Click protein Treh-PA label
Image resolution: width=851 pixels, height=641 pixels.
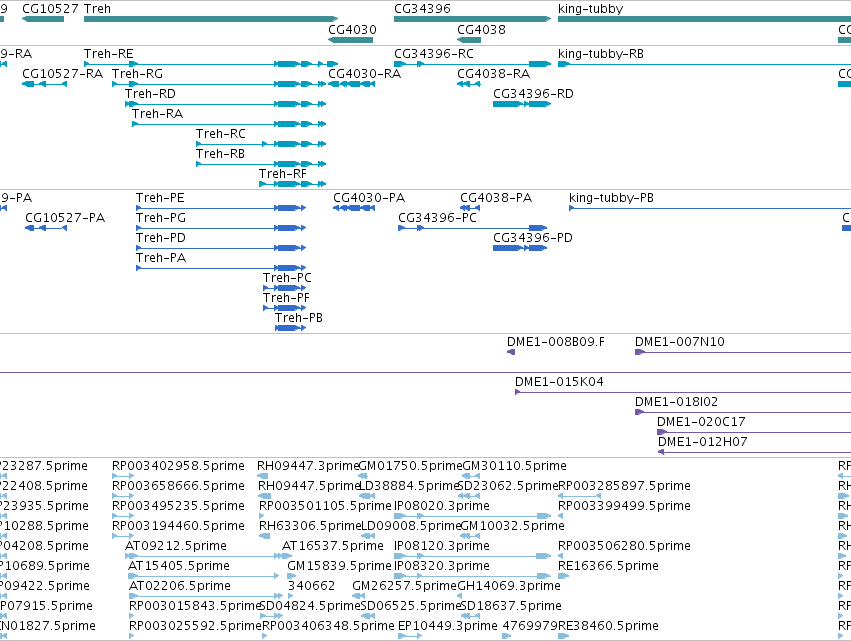(161, 258)
